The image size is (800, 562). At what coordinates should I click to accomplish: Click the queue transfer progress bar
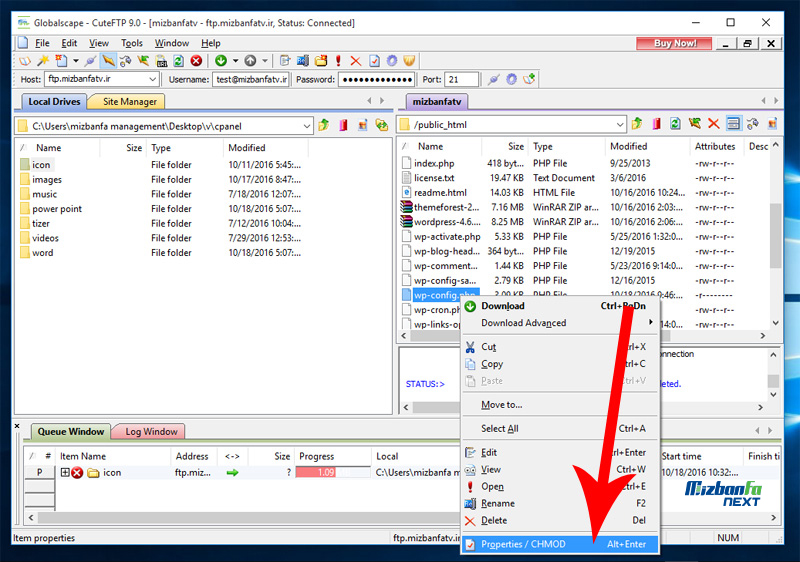tap(332, 472)
